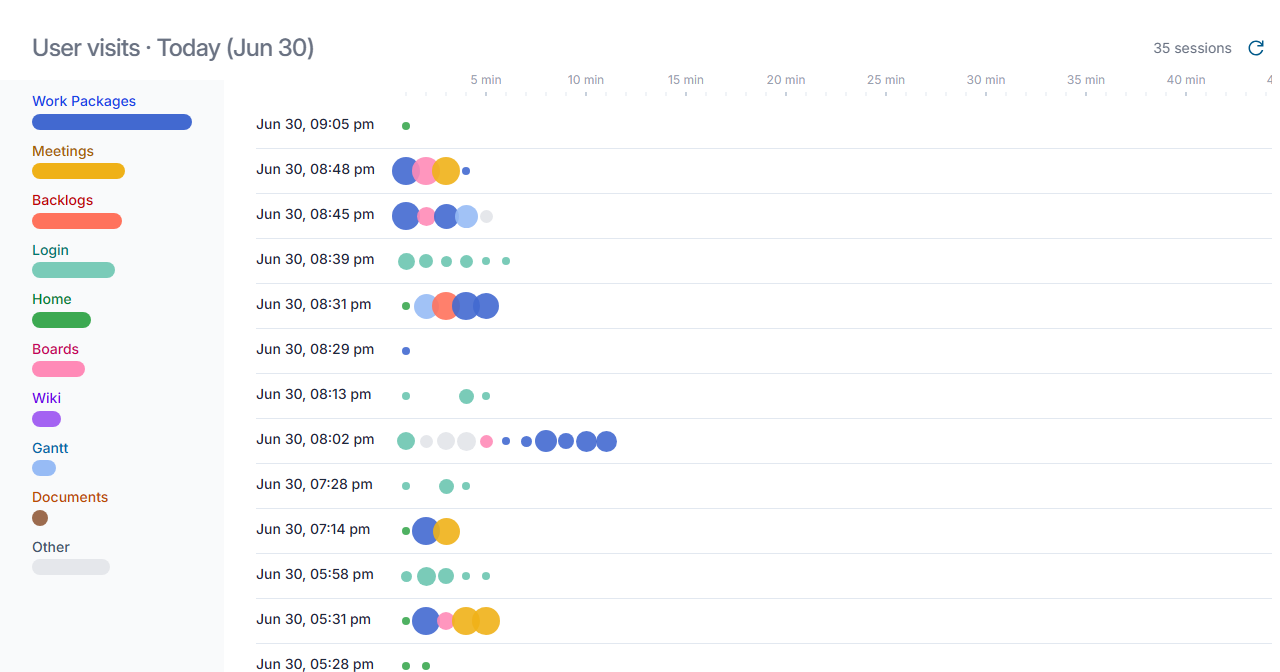Select the Gantt legend label
This screenshot has width=1280, height=672.
point(50,448)
